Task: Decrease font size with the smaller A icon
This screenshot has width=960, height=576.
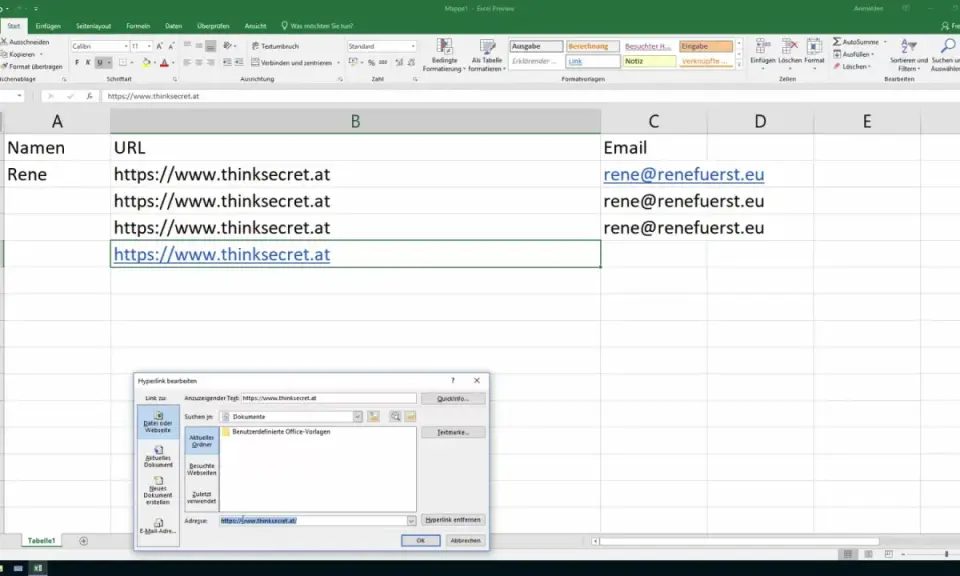Action: tap(171, 46)
